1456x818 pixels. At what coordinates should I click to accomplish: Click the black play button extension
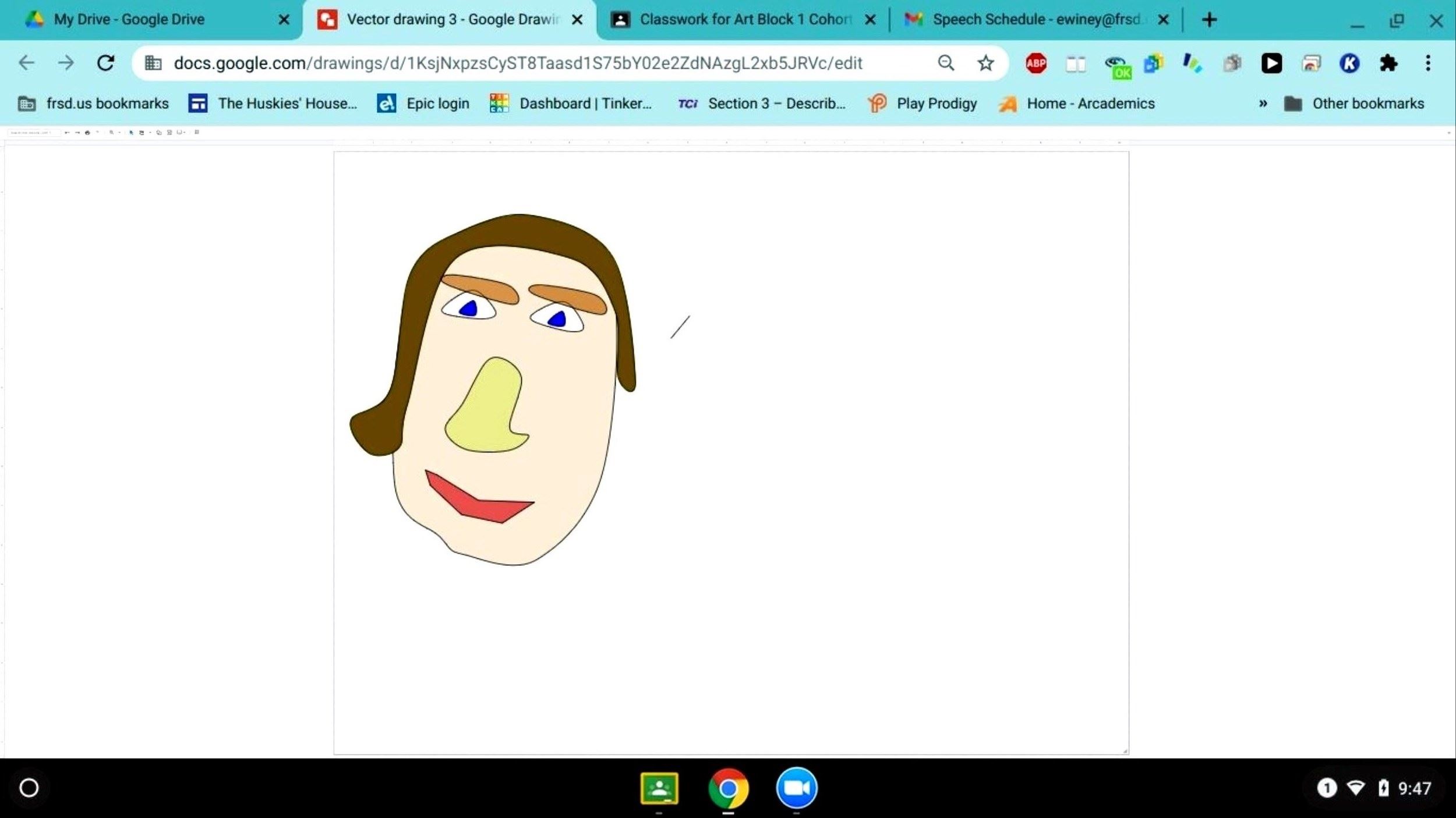click(x=1271, y=63)
